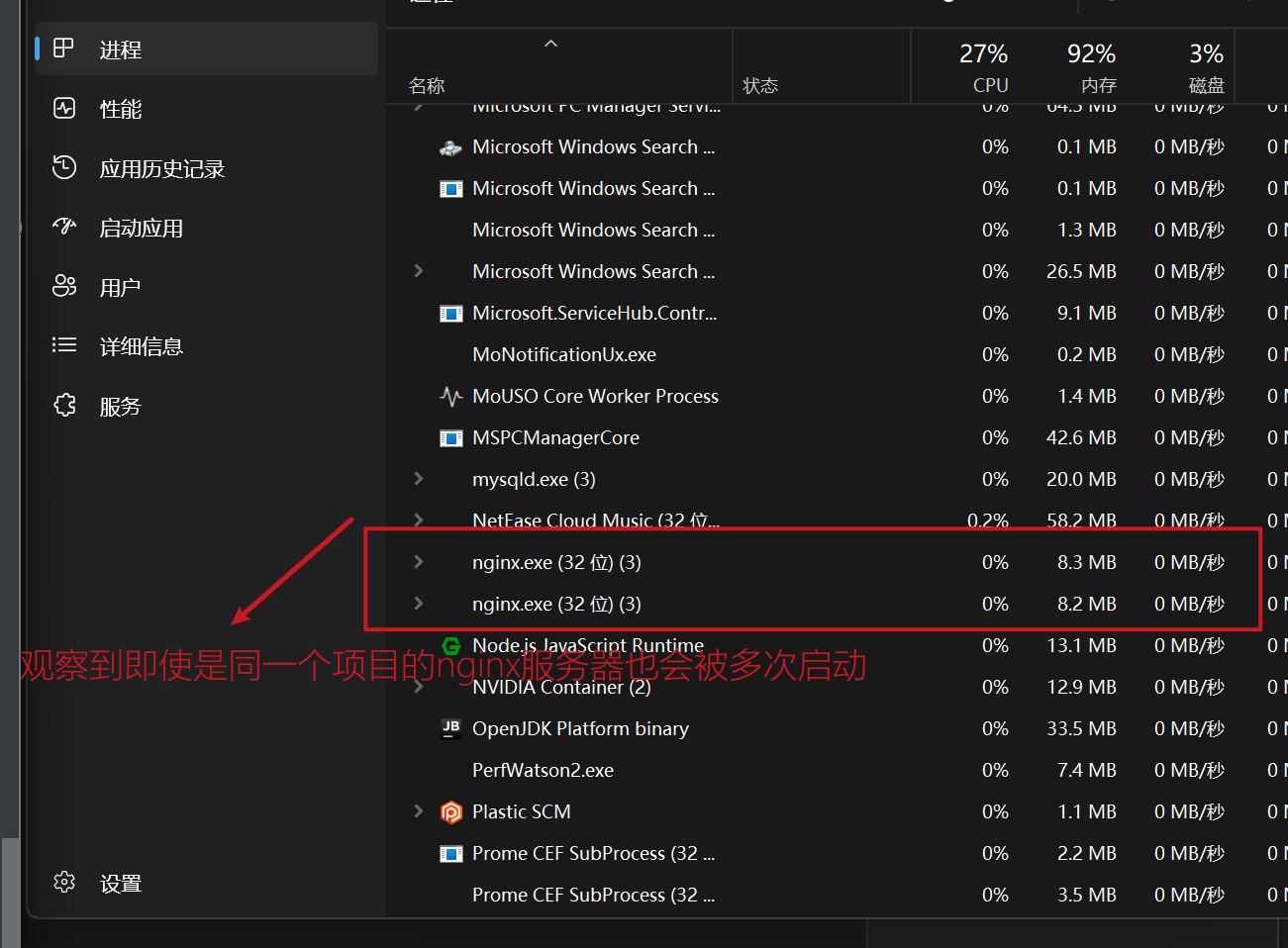Open the 服务 services puzzle icon

63,405
